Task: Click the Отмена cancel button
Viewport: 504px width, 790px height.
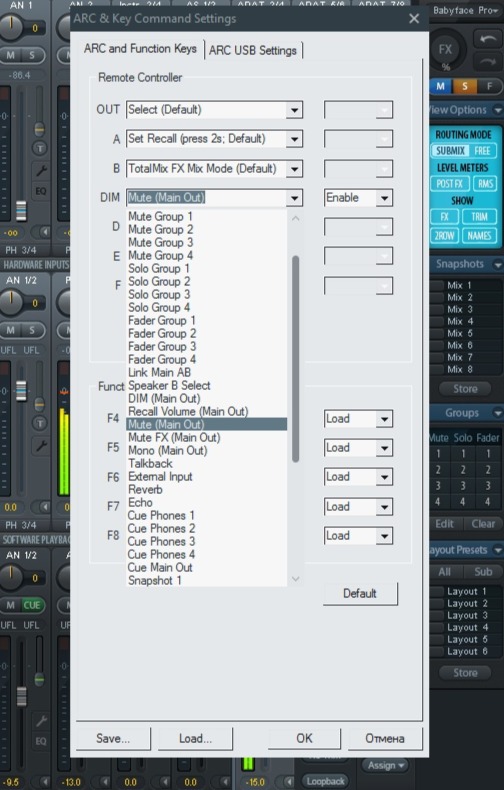Action: (385, 739)
